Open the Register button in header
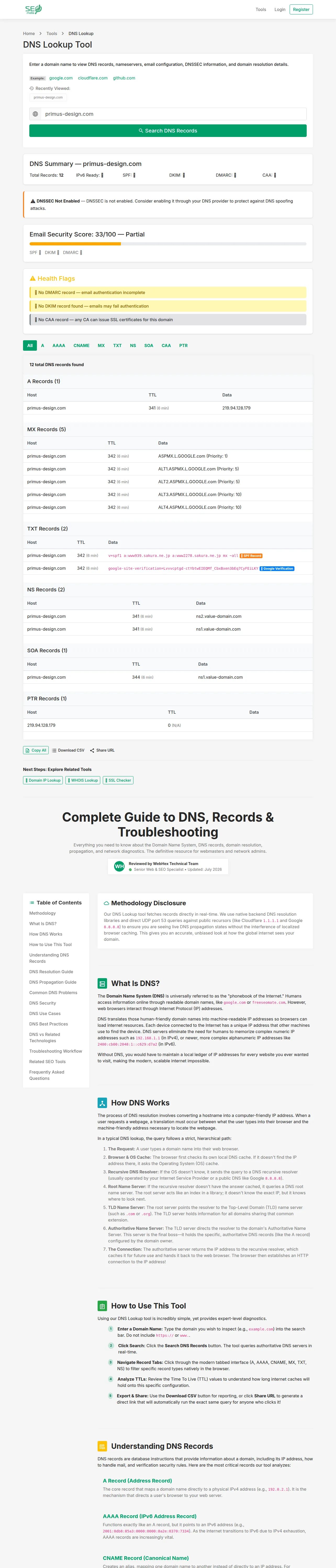This screenshot has width=336, height=1568. 301,9
